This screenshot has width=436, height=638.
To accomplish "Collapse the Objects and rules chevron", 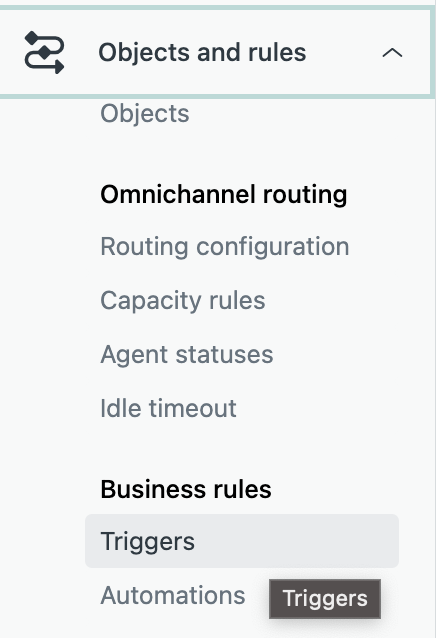I will (x=392, y=53).
